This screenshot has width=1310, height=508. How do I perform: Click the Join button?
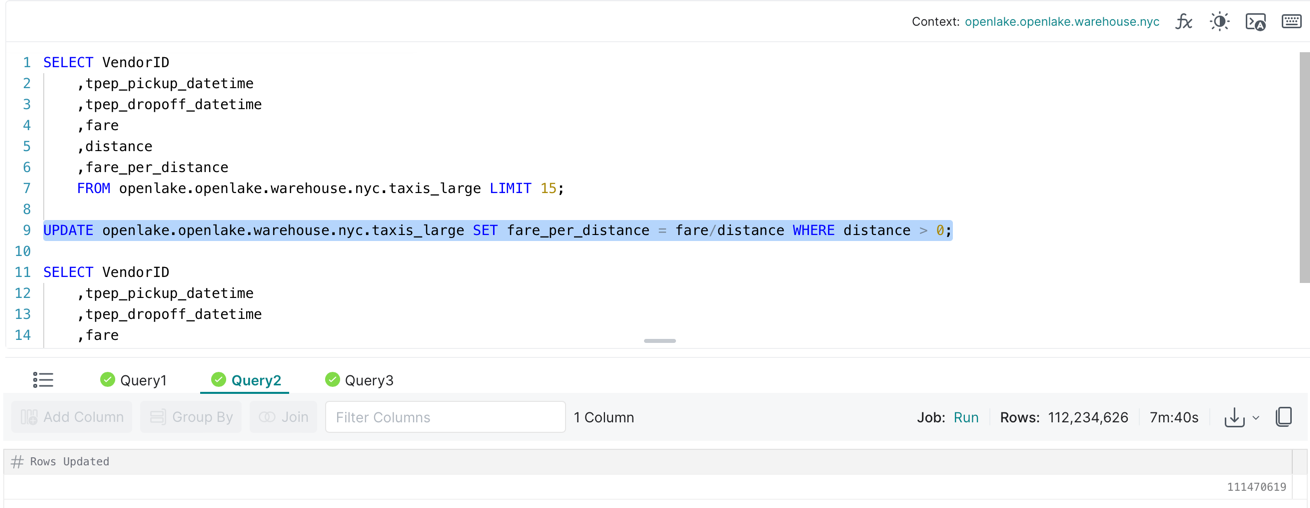pyautogui.click(x=284, y=417)
